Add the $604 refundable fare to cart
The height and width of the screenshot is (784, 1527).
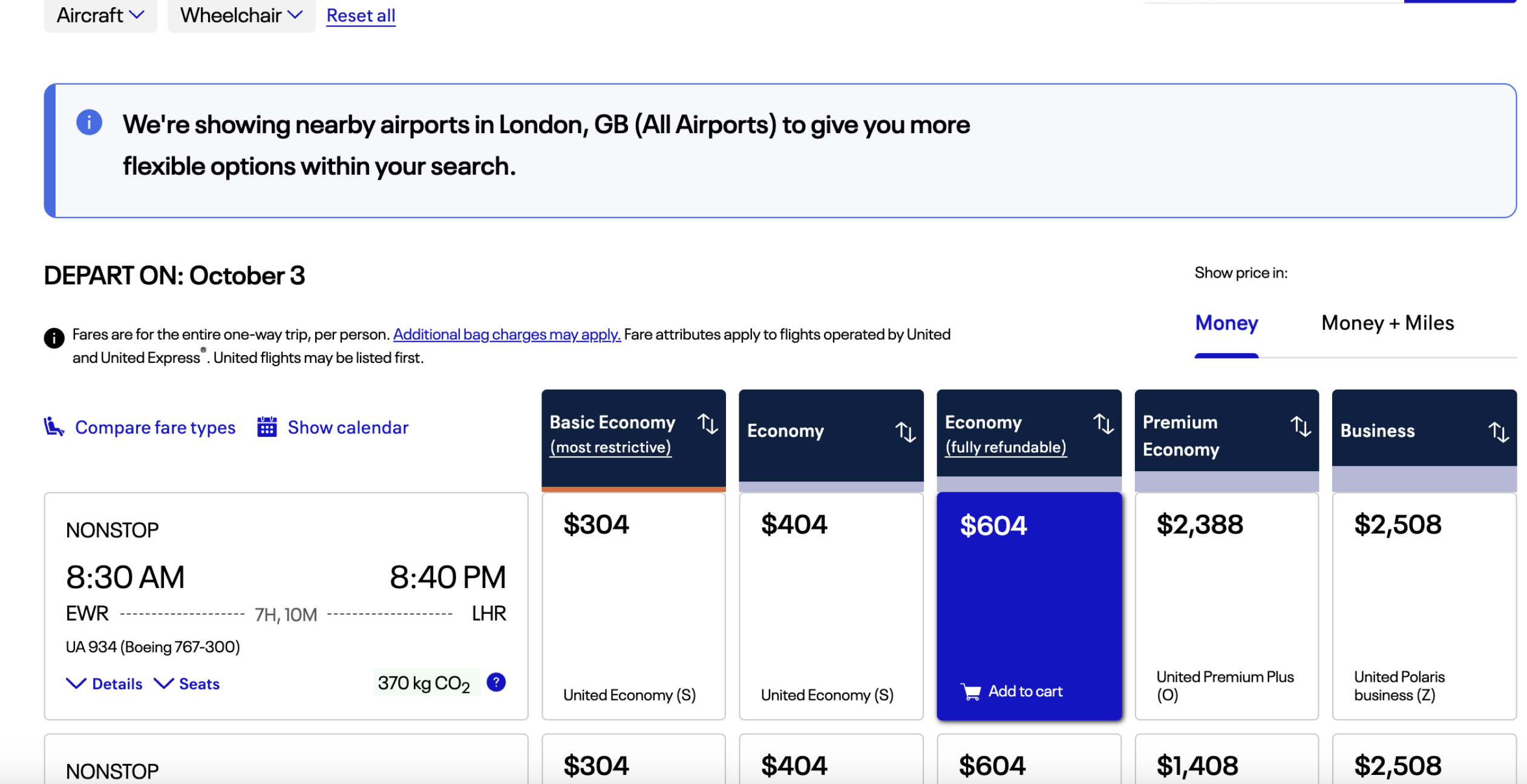tap(1012, 691)
